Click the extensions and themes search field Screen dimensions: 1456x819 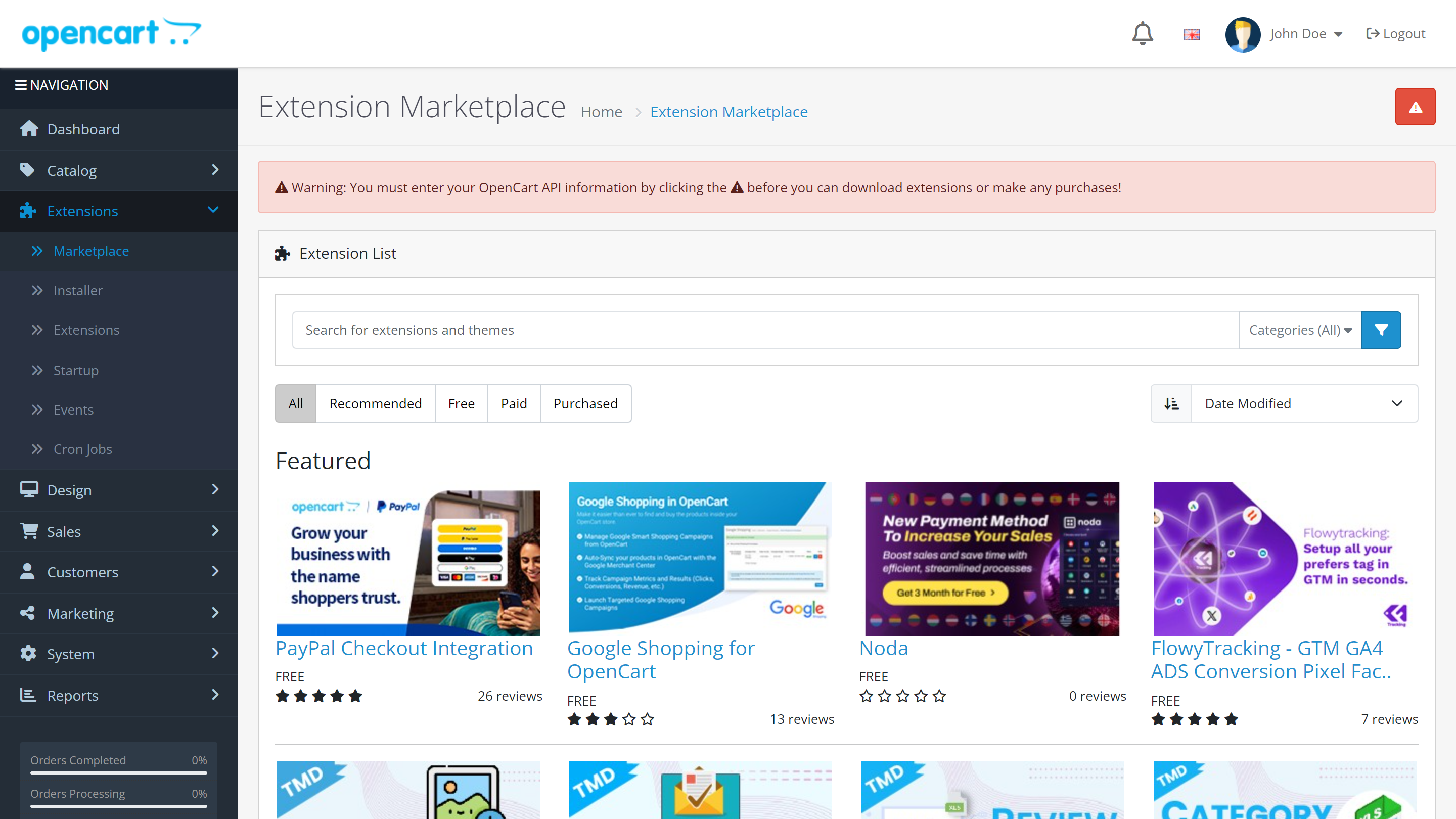(x=765, y=330)
